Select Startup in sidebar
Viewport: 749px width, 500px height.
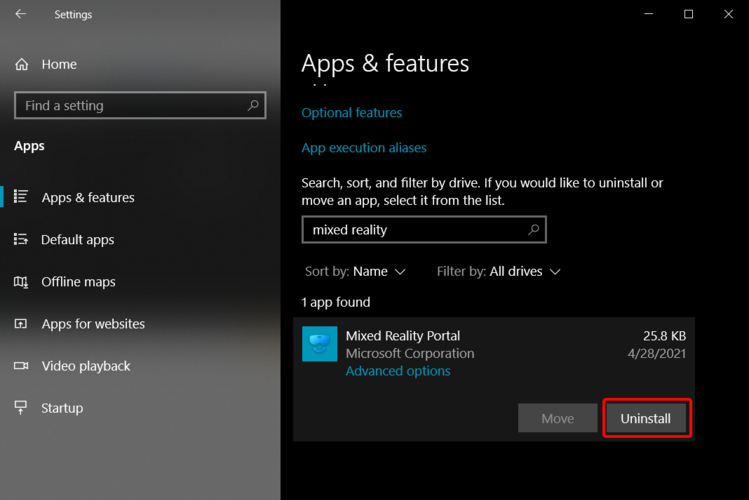click(x=140, y=408)
